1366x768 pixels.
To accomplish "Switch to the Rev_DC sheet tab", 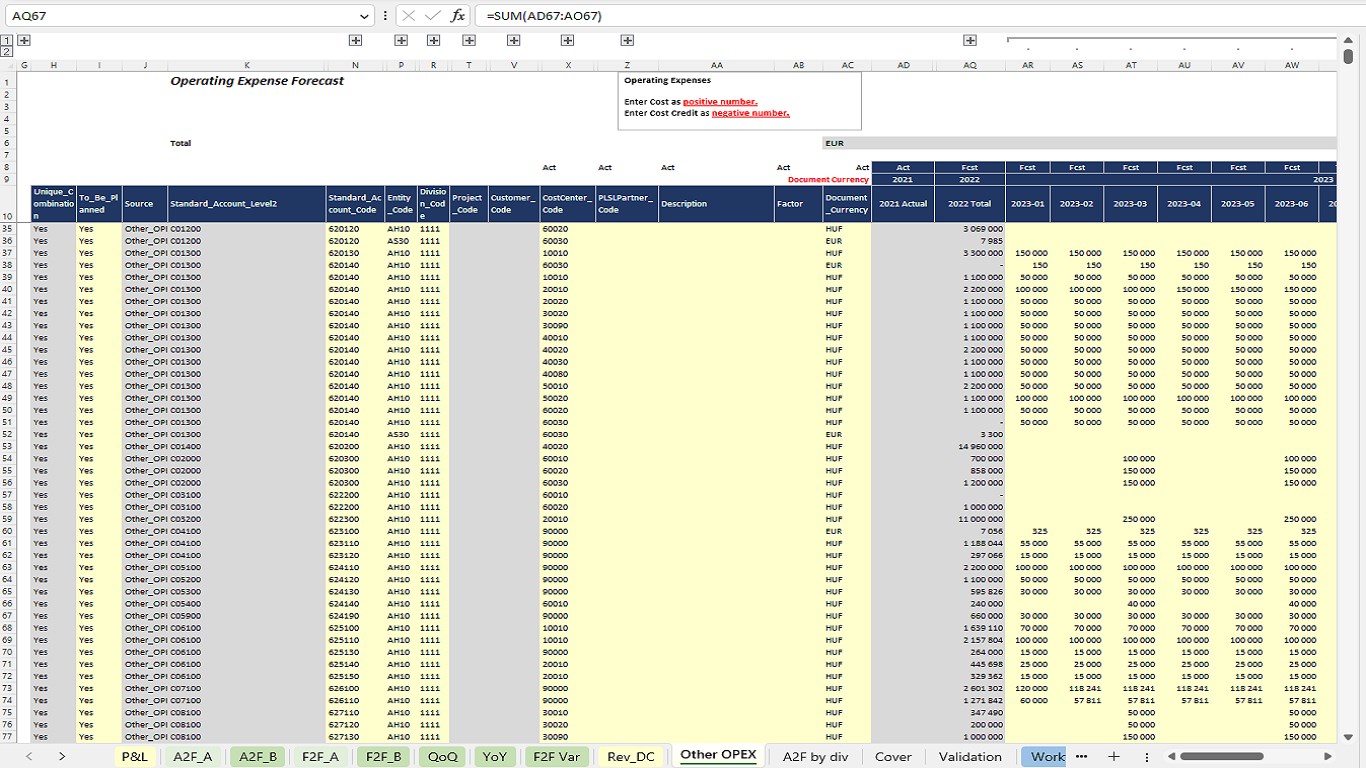I will point(631,756).
